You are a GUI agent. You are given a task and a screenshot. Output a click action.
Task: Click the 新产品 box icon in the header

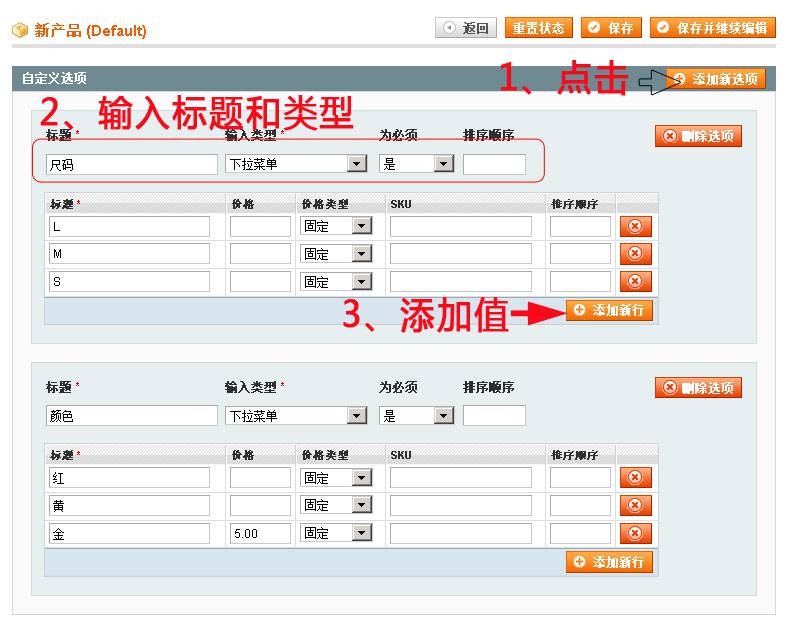(x=20, y=30)
